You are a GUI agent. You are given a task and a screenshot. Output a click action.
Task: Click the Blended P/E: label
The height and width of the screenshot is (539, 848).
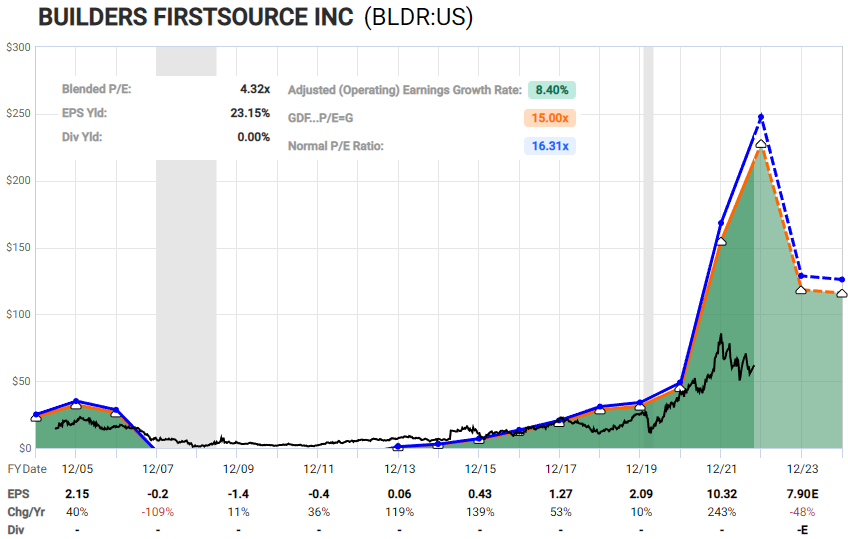97,89
